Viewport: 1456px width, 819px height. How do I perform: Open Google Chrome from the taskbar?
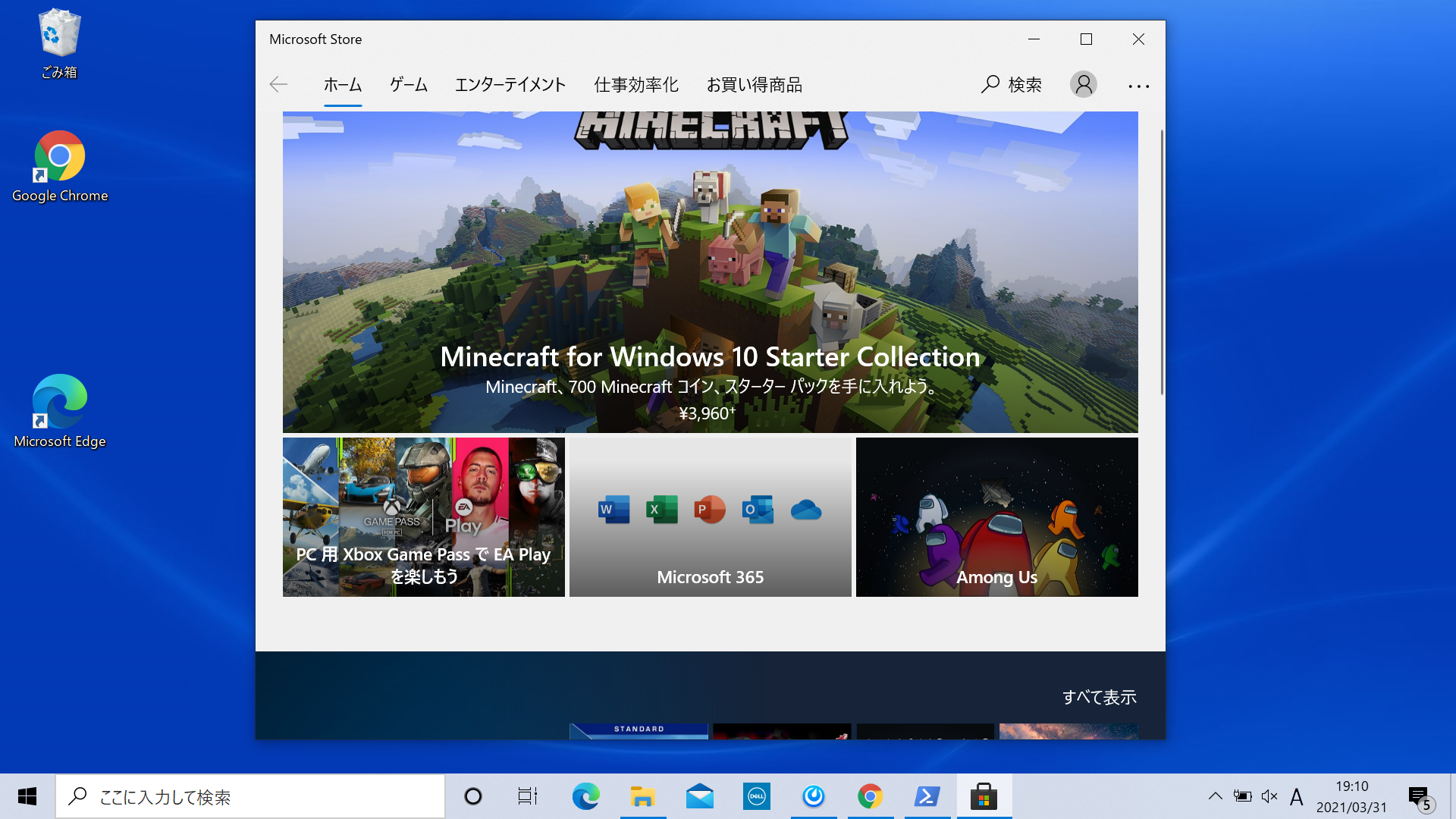pos(870,796)
